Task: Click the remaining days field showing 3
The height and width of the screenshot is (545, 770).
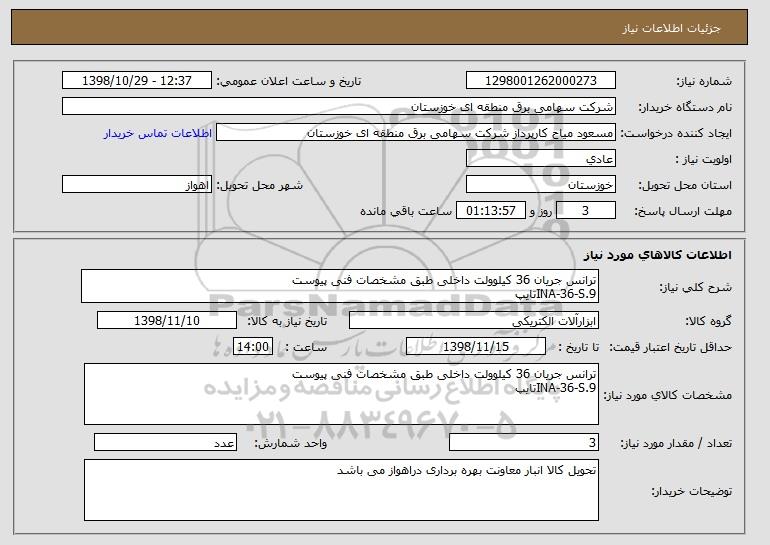Action: coord(585,211)
